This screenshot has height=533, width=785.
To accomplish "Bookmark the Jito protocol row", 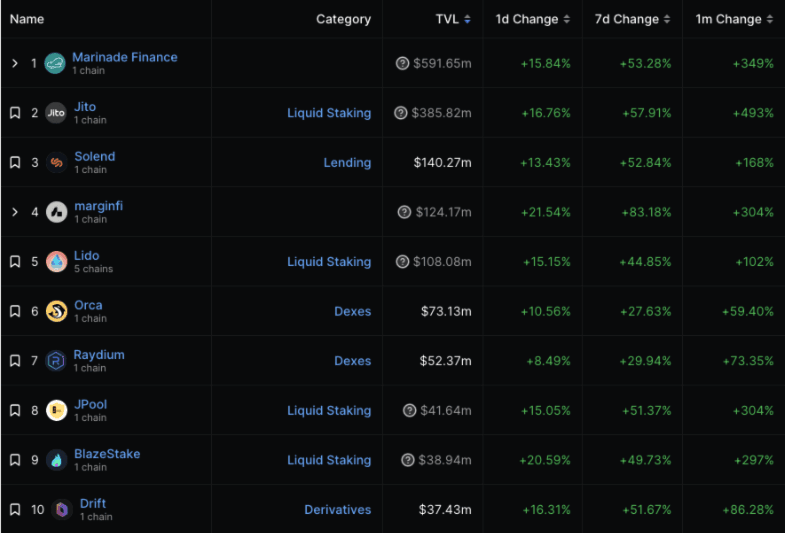I will 15,113.
